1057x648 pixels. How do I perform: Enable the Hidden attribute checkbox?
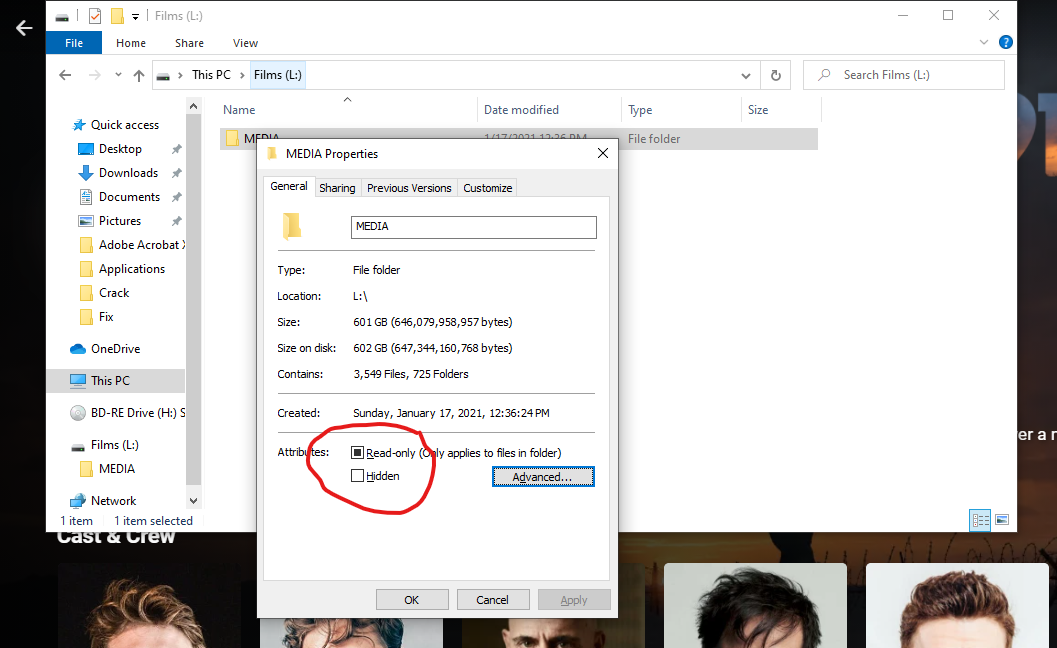[357, 475]
